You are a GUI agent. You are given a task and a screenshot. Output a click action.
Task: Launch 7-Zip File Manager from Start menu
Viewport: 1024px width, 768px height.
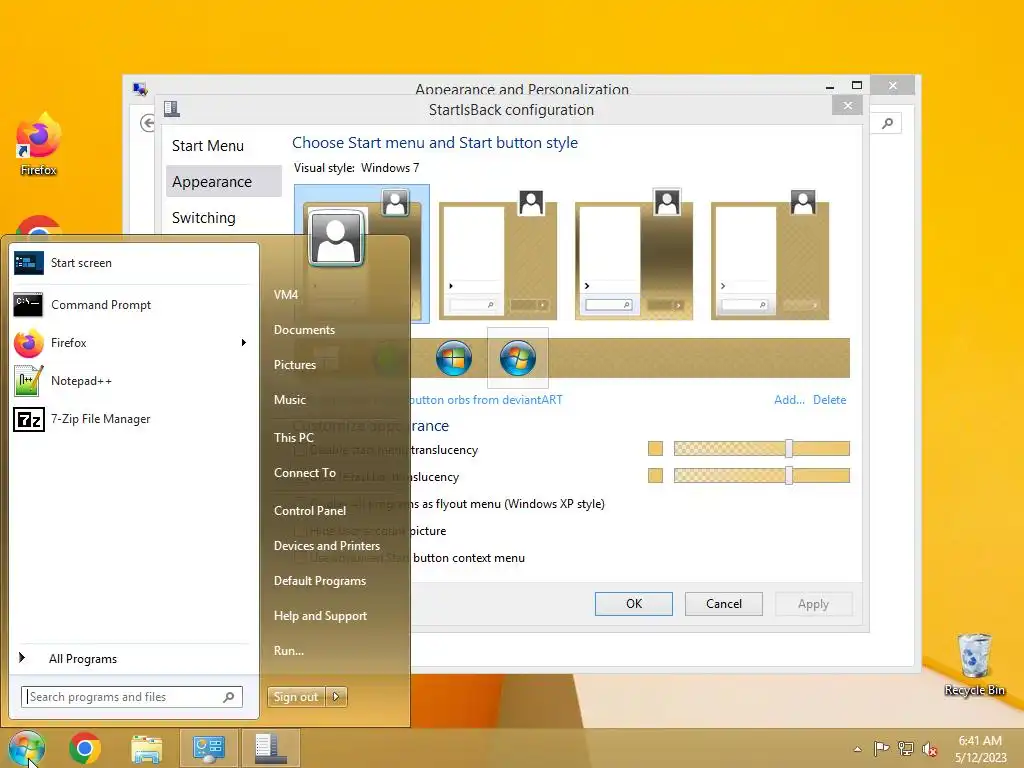tap(134, 419)
